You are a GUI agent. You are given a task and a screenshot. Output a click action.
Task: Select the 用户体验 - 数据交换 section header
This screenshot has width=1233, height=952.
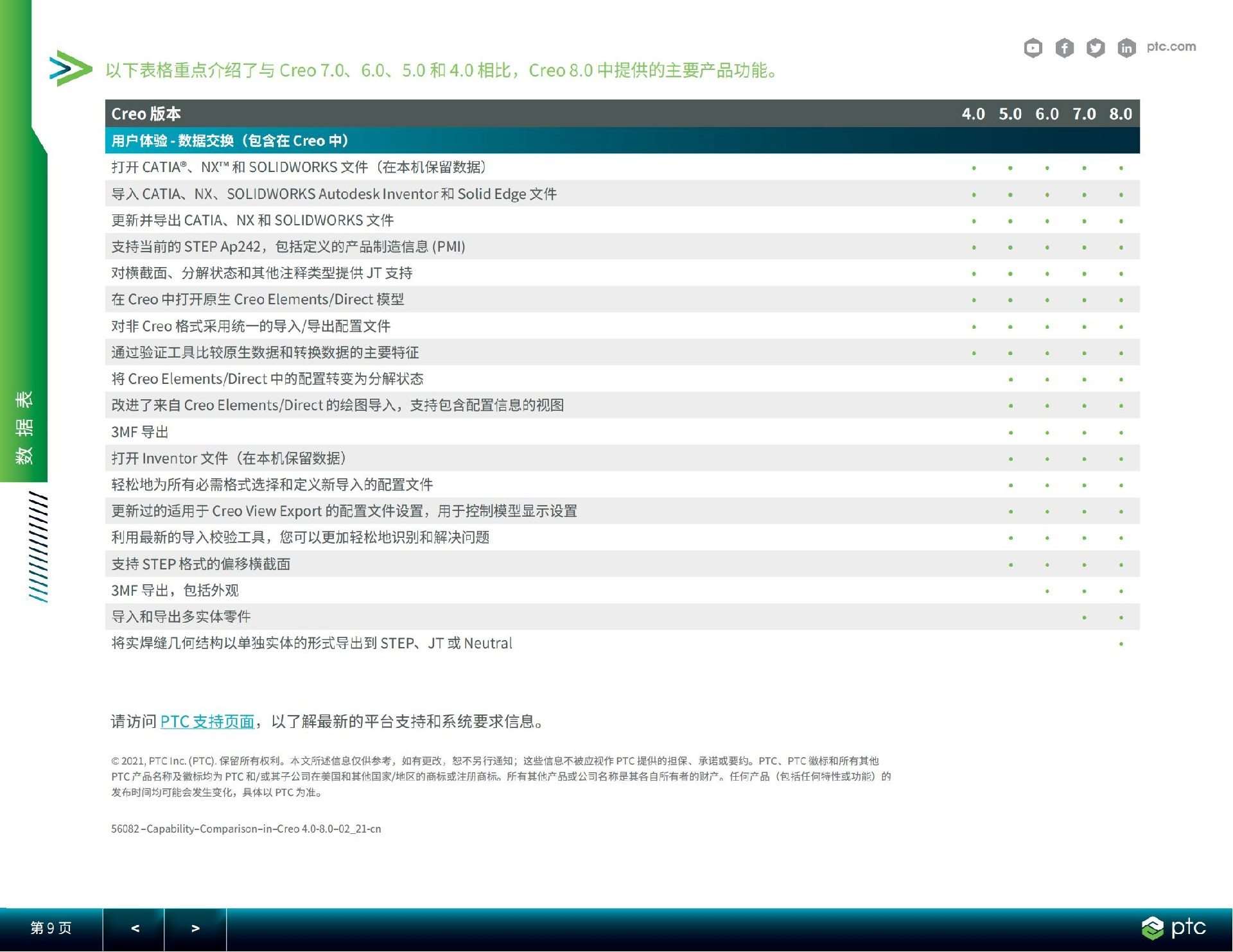(622, 141)
